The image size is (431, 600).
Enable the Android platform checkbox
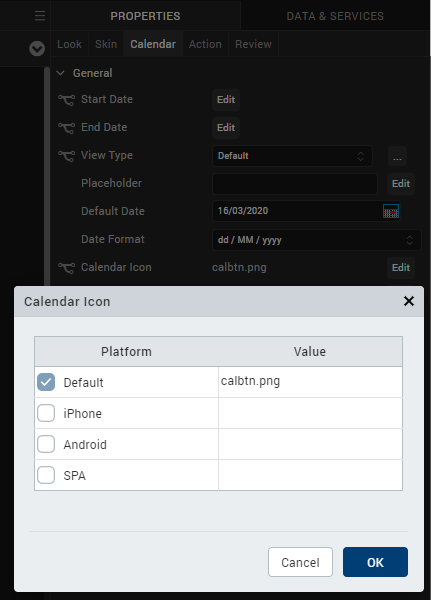46,444
